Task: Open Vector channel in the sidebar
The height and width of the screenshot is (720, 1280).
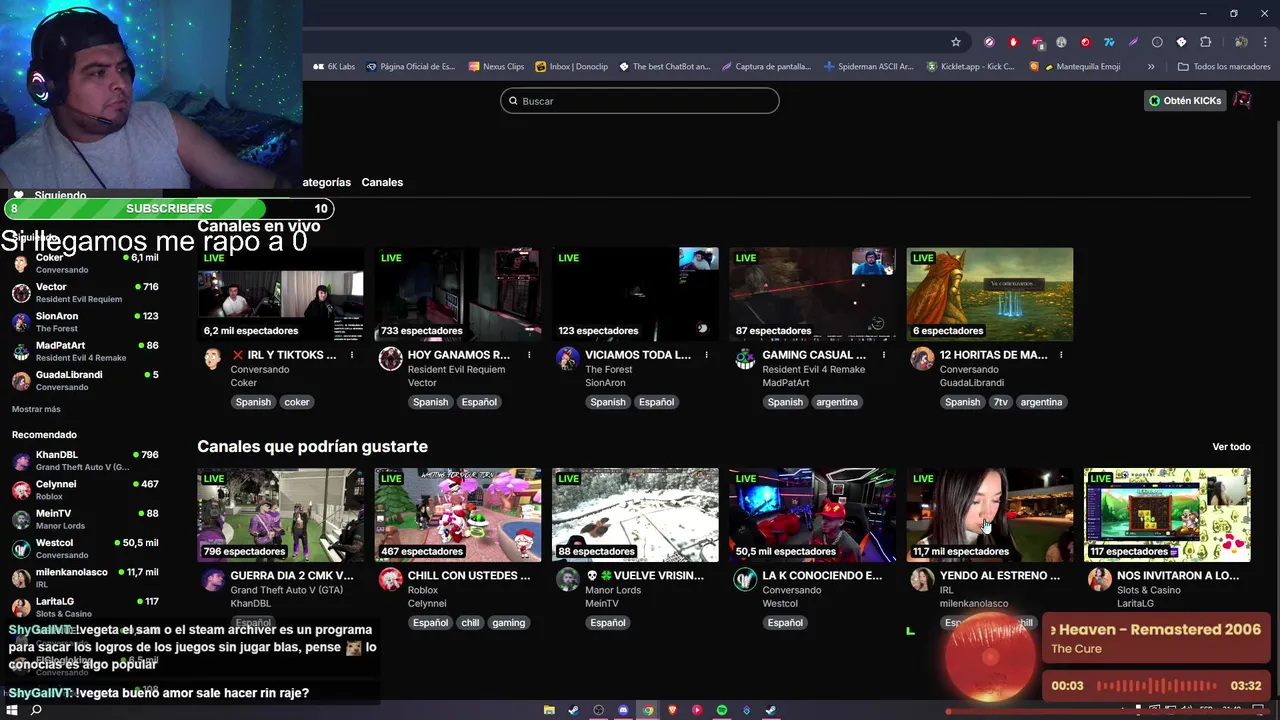Action: pos(86,292)
